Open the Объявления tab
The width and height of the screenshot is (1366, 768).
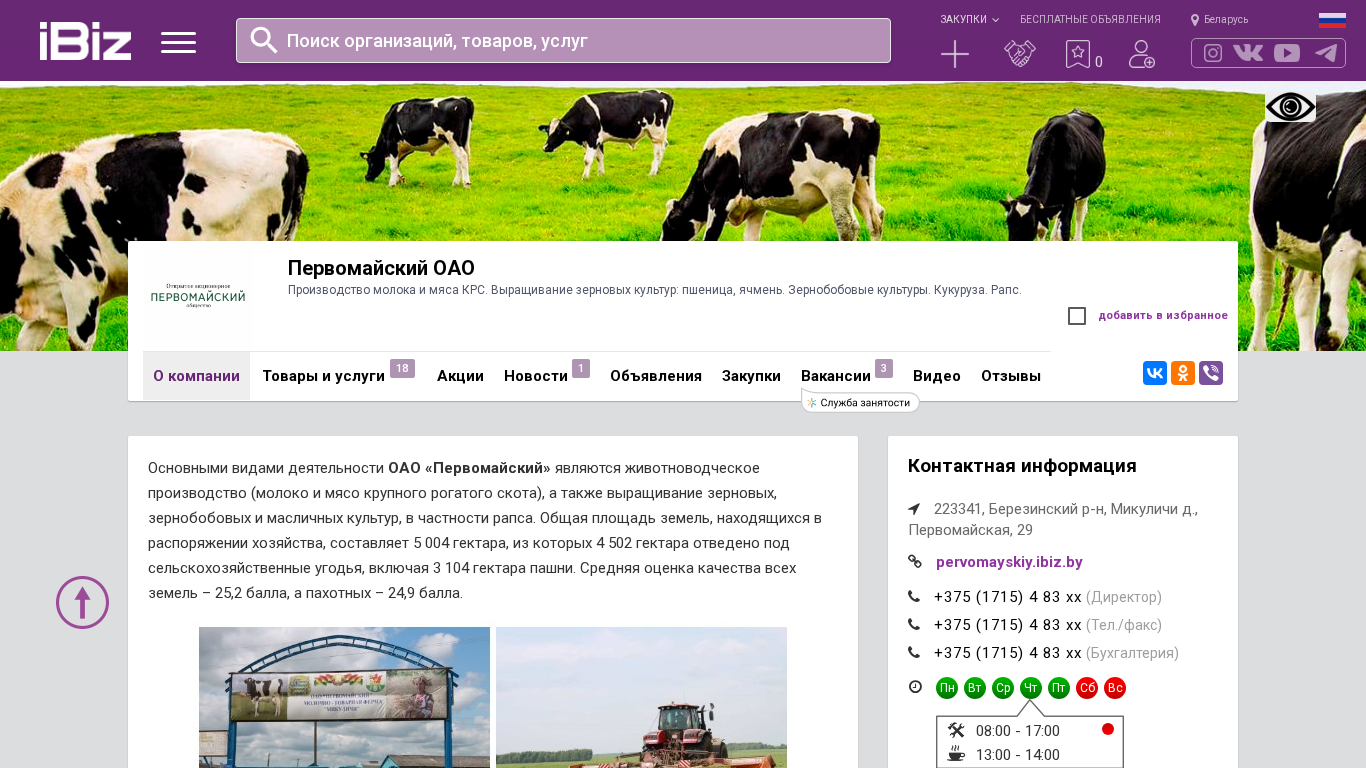coord(656,376)
